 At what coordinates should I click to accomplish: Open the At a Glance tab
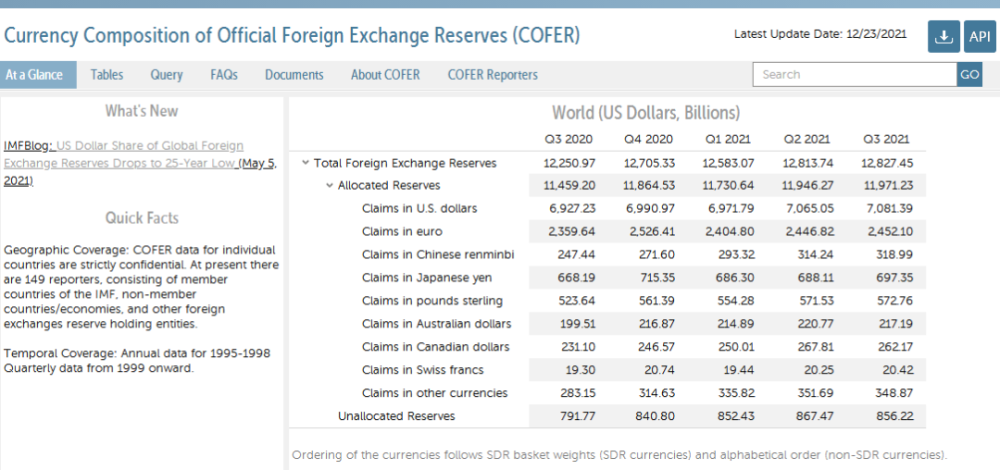(x=35, y=75)
